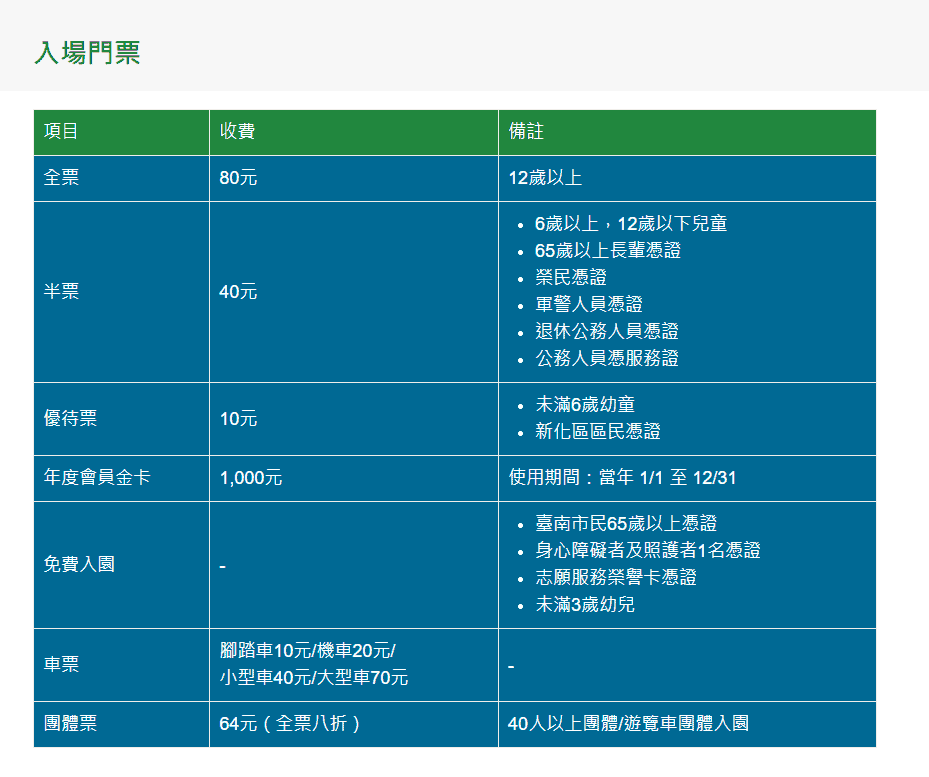The width and height of the screenshot is (929, 777).
Task: Click the 備註 column header
Action: point(526,132)
